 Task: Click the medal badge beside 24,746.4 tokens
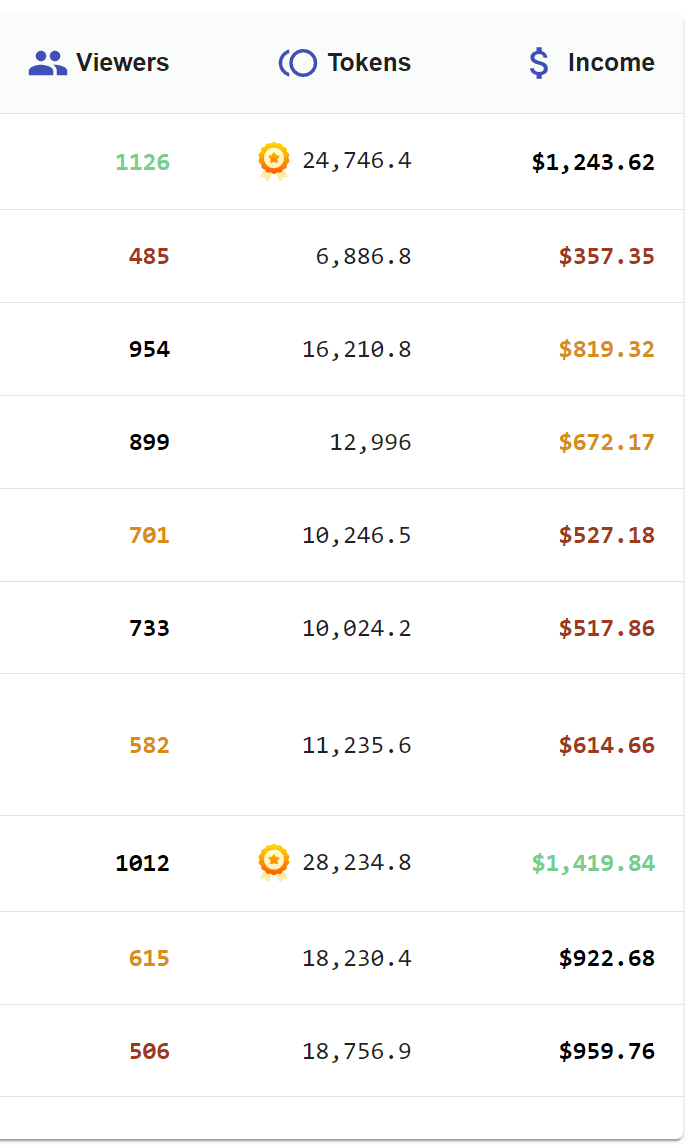click(x=274, y=160)
